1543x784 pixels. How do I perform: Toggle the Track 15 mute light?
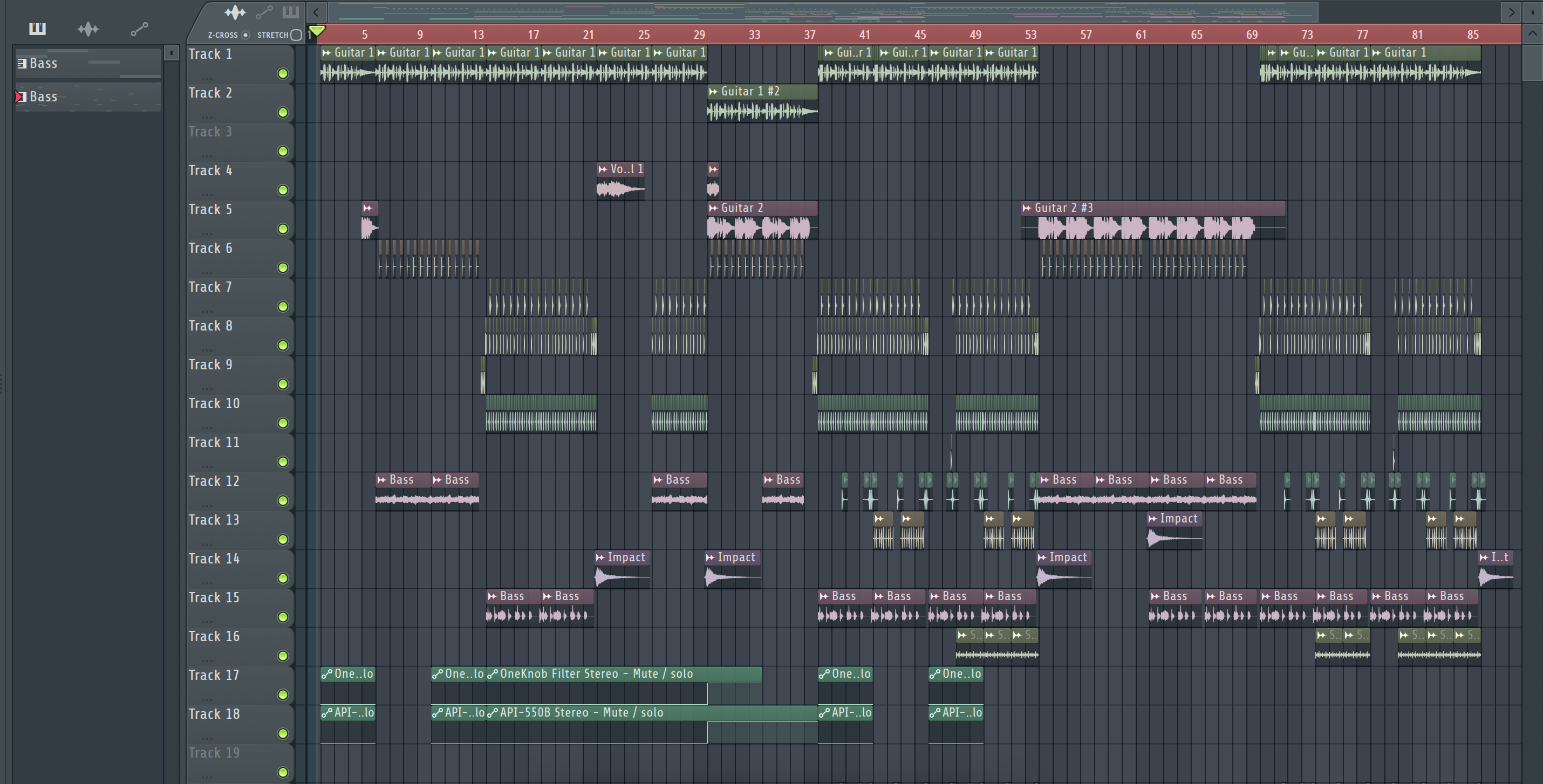[283, 617]
